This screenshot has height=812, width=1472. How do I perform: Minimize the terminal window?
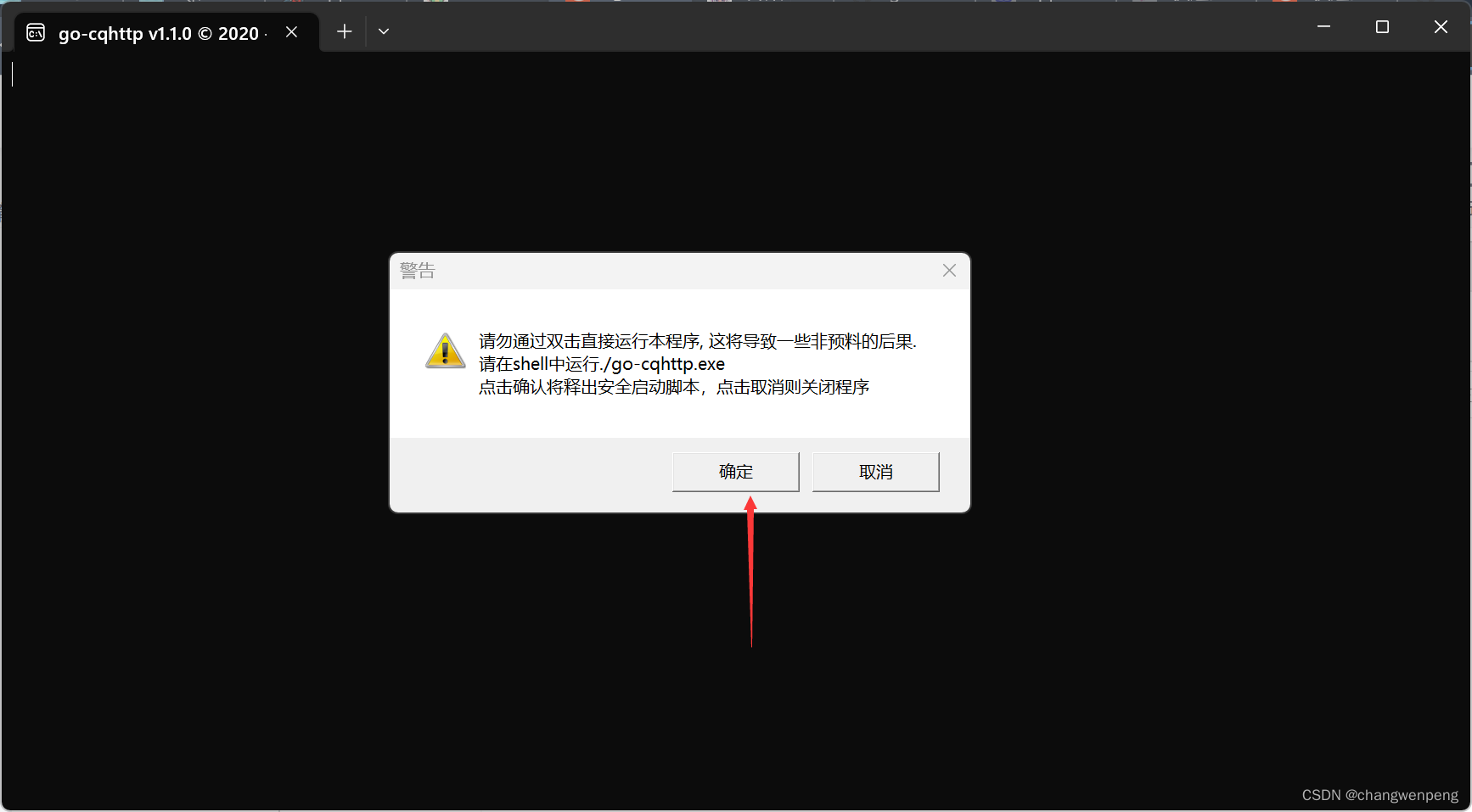[1323, 26]
